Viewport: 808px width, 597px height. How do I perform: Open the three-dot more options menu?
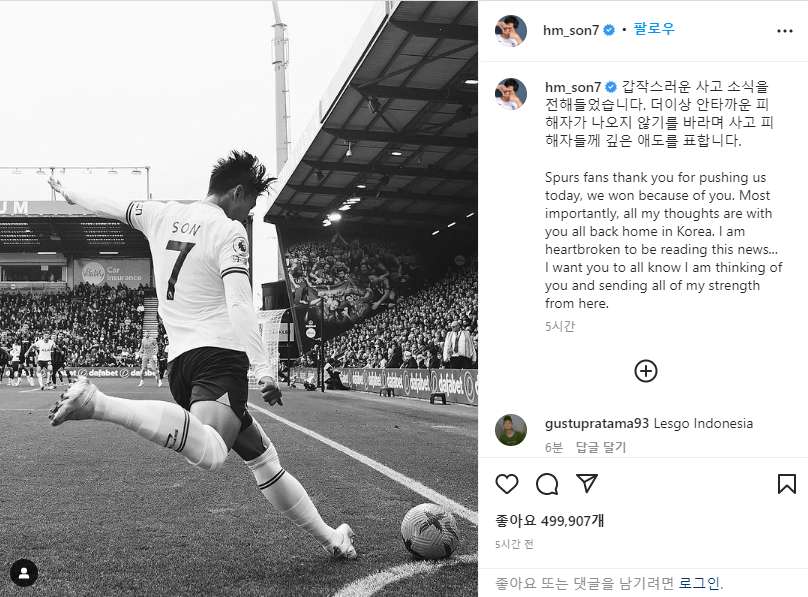[784, 31]
